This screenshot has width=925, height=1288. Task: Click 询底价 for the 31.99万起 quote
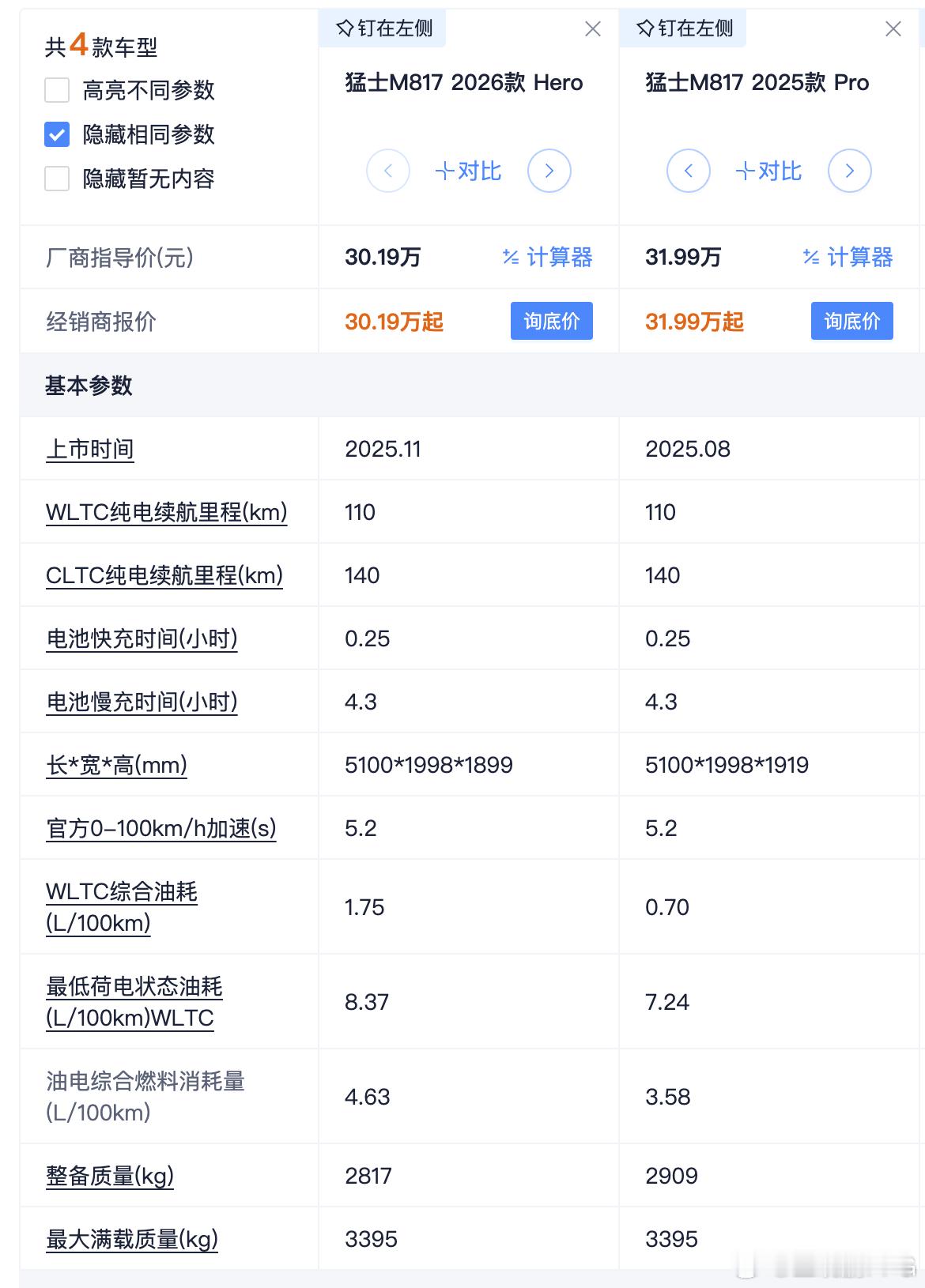tap(852, 321)
